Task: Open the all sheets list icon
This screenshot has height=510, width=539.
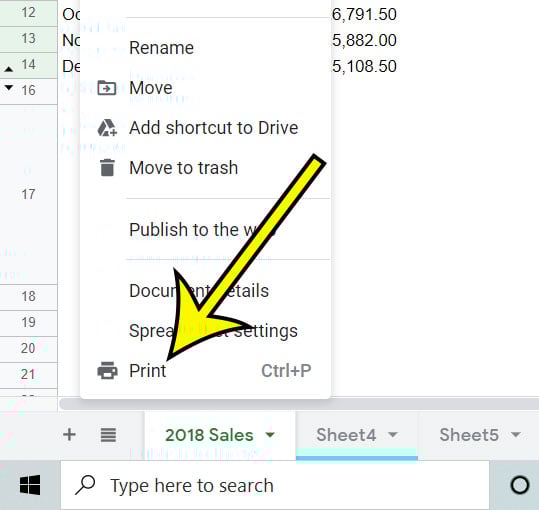Action: [x=108, y=435]
